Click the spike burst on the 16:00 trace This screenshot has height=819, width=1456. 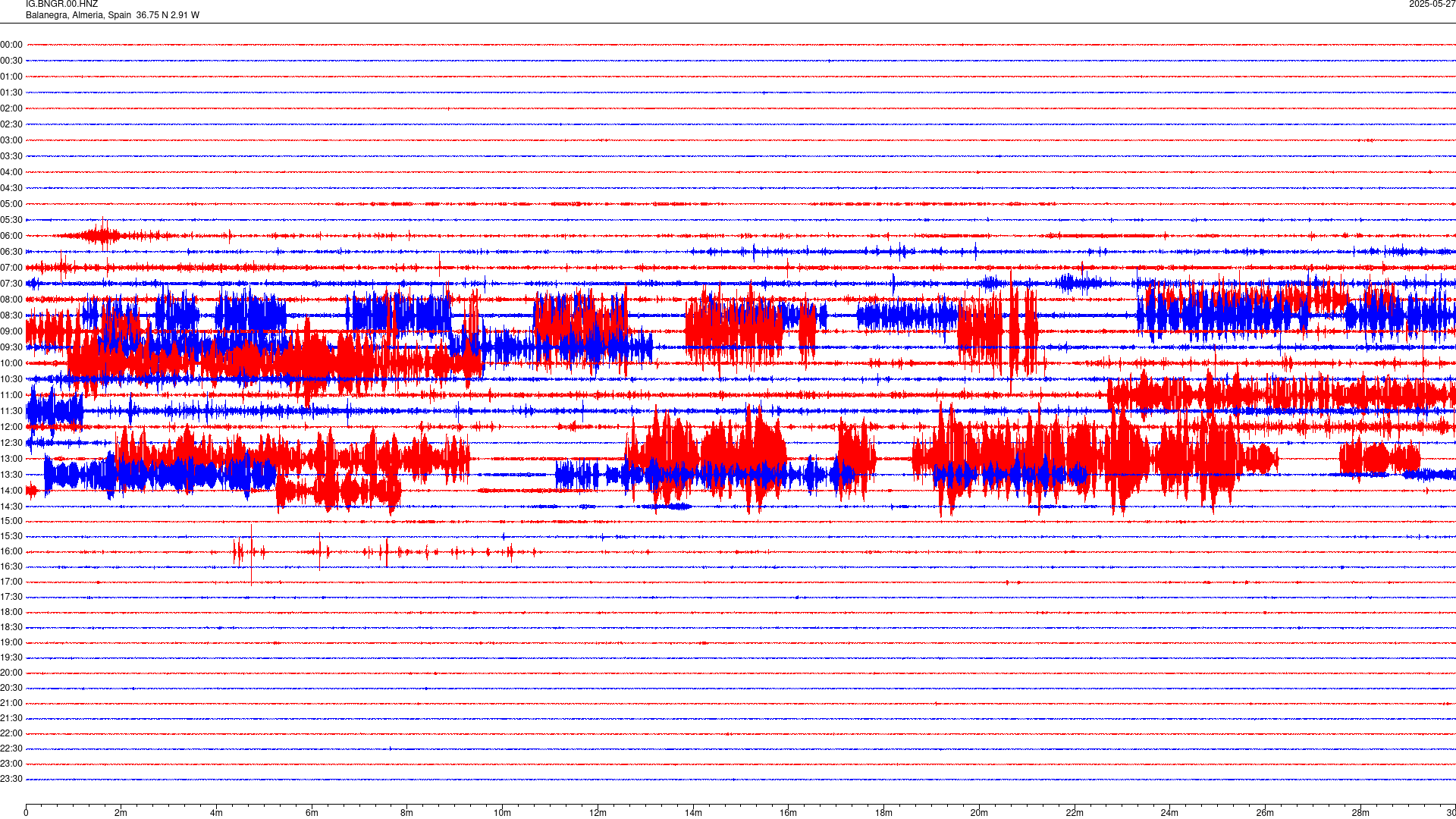pyautogui.click(x=250, y=552)
